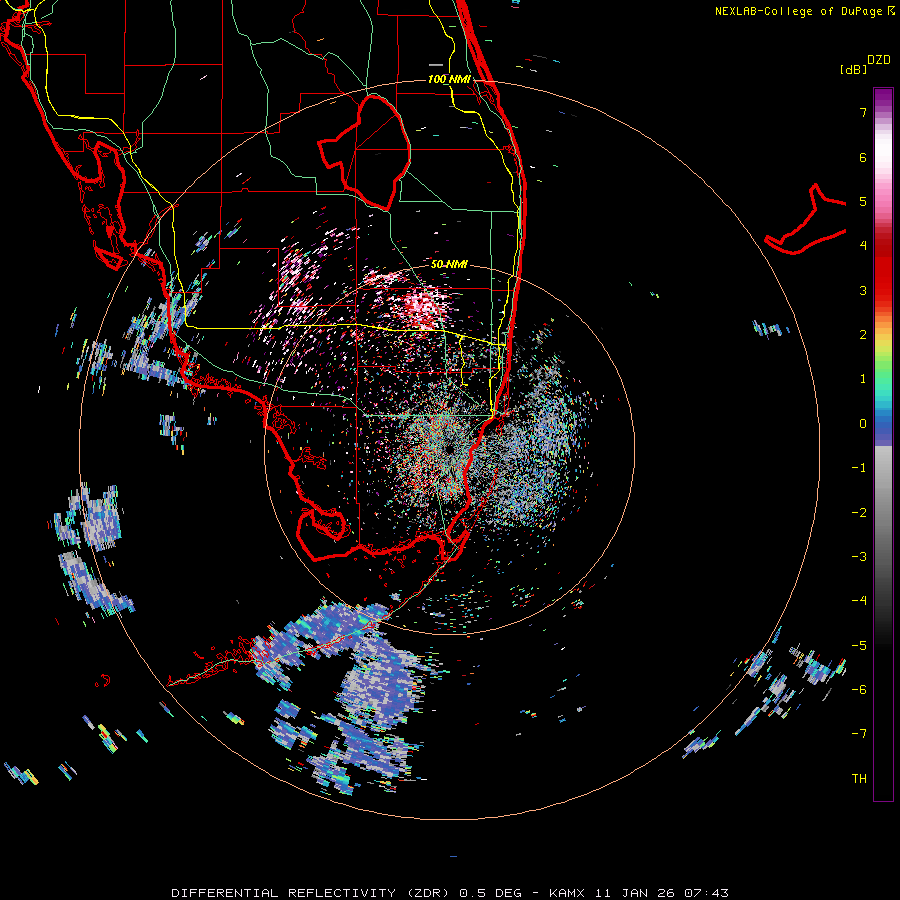Click the 07:43 timestamp in caption
Screen dimensions: 900x900
[x=706, y=893]
